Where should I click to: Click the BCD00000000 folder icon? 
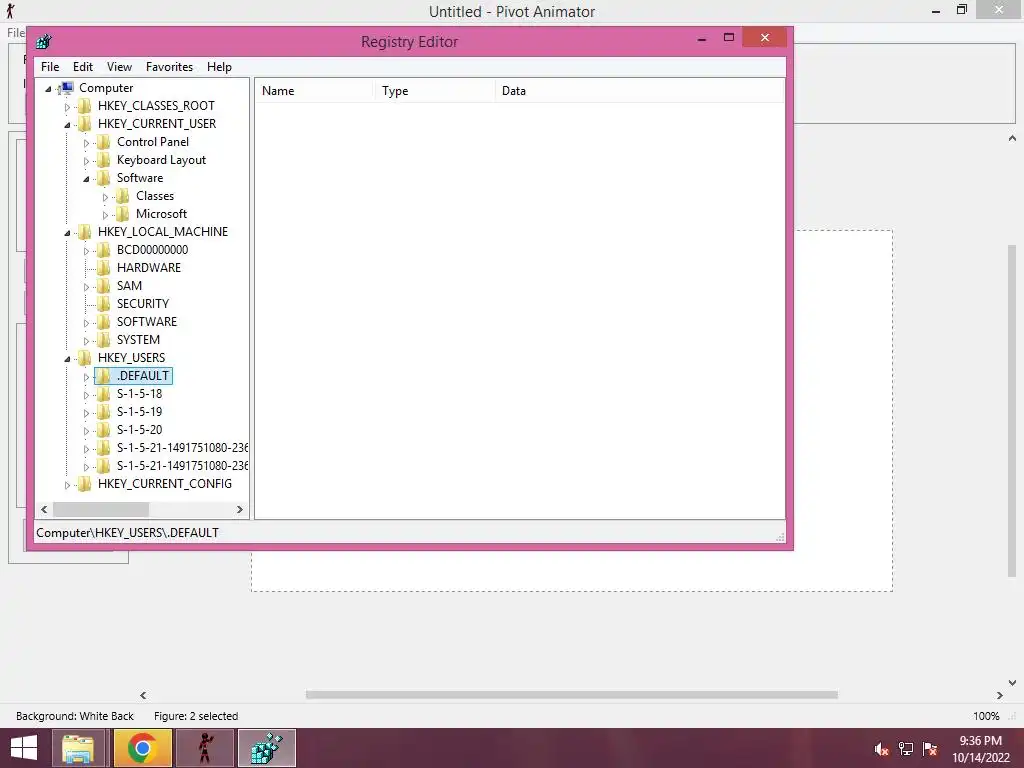click(103, 249)
